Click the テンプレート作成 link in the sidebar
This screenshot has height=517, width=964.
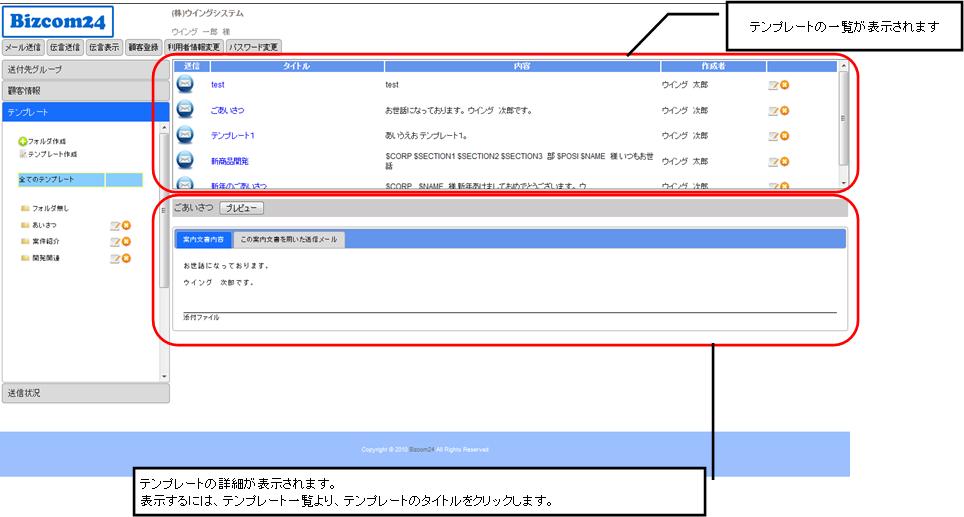tap(52, 154)
